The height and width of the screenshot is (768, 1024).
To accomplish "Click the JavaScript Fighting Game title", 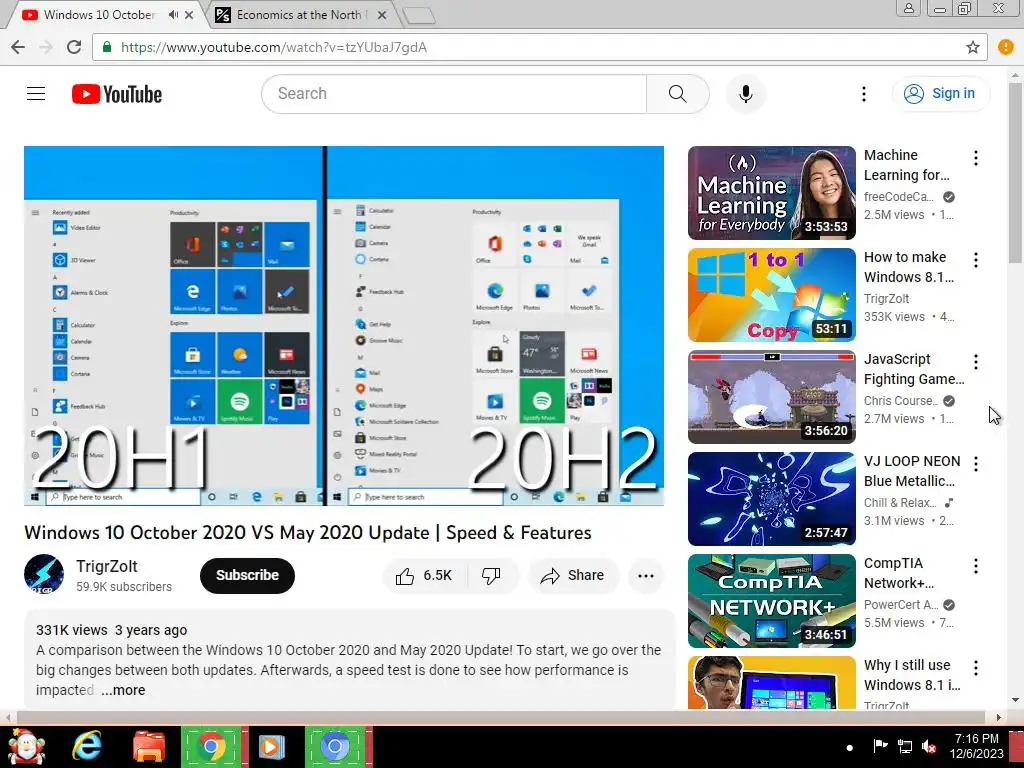I will coord(914,369).
